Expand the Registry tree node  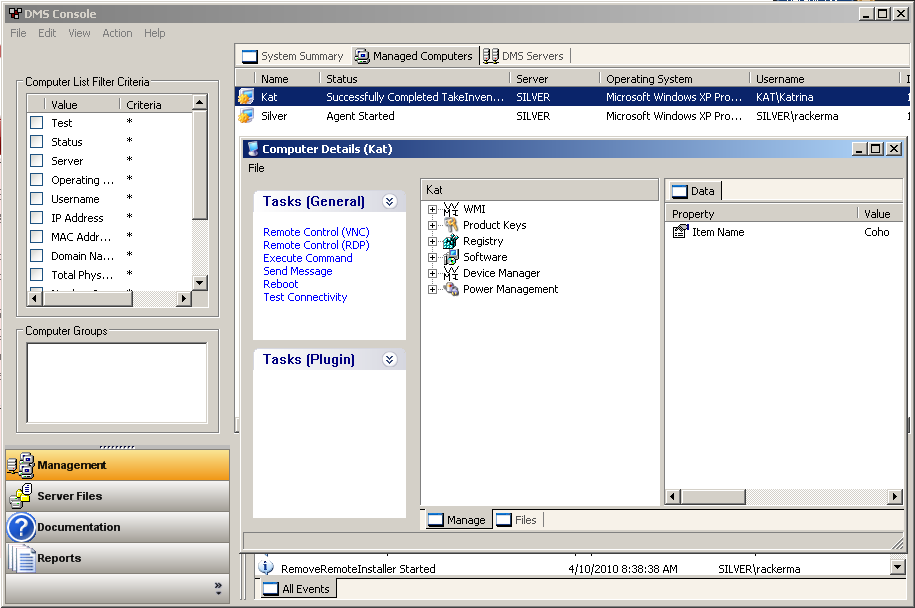(x=432, y=242)
